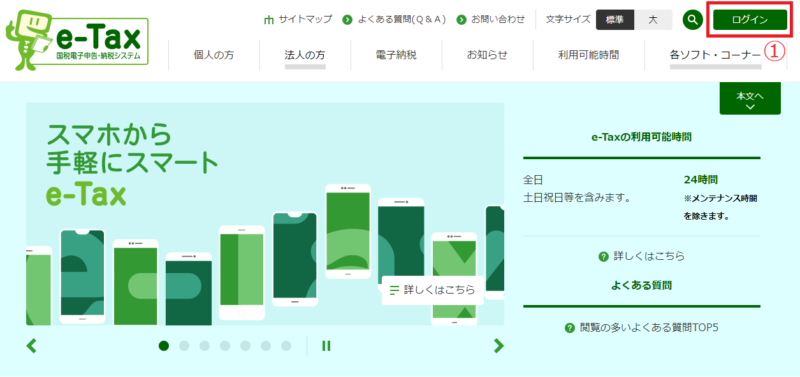
Task: Jump down via 本文へ chevron button
Action: tap(750, 98)
